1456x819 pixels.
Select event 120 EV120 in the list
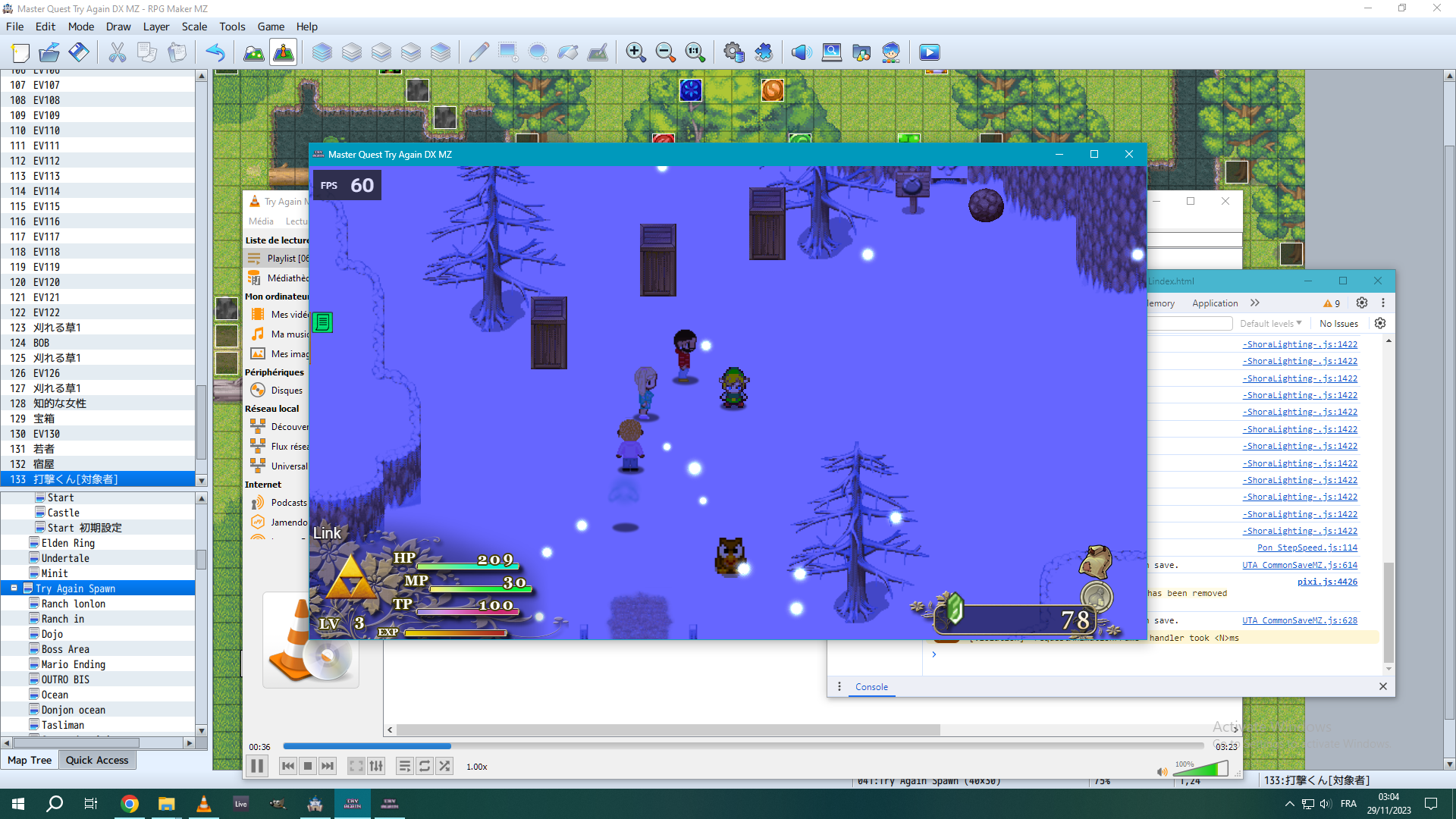tap(98, 282)
